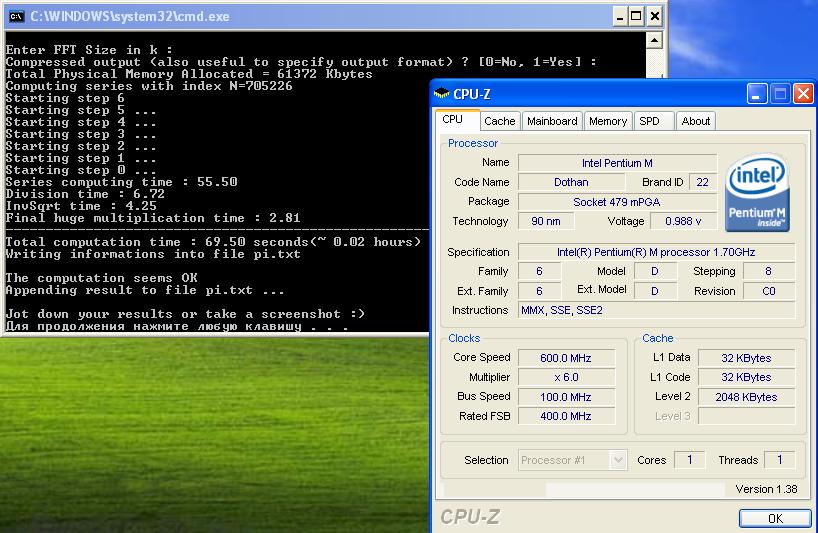Click the Threads value field
This screenshot has width=818, height=533.
(x=779, y=460)
